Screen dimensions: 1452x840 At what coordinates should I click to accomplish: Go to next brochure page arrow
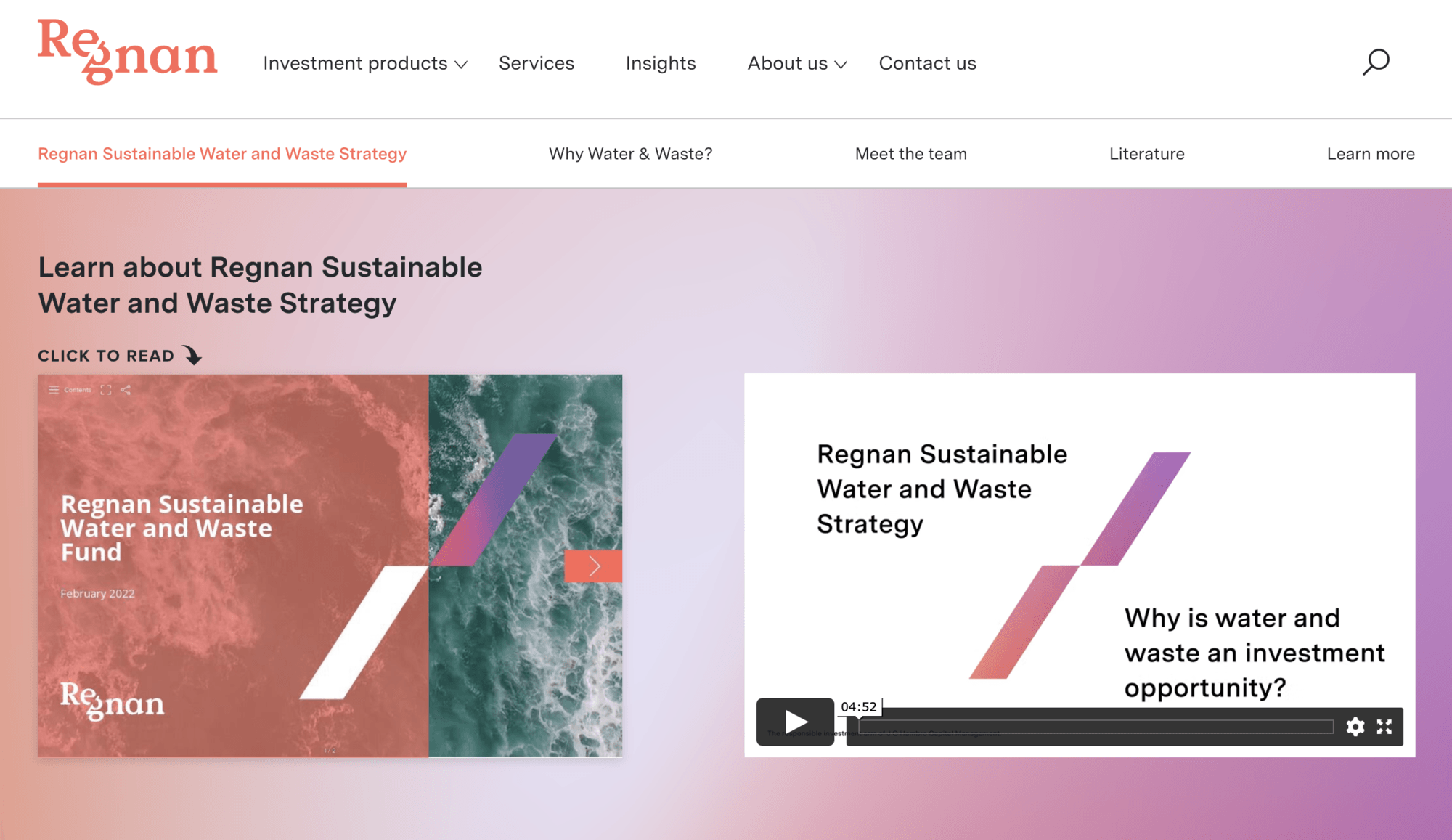click(x=593, y=566)
